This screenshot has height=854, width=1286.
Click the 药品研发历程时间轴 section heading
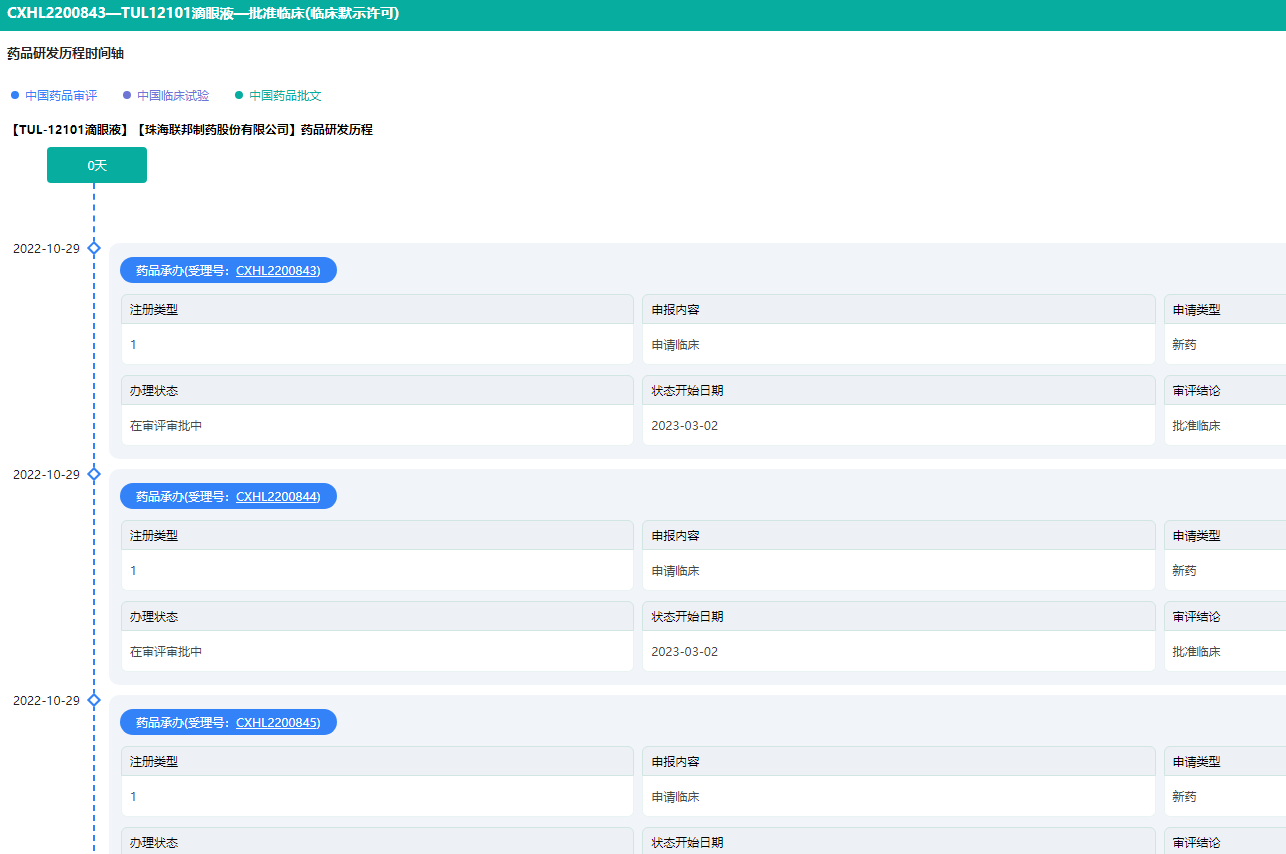click(66, 54)
